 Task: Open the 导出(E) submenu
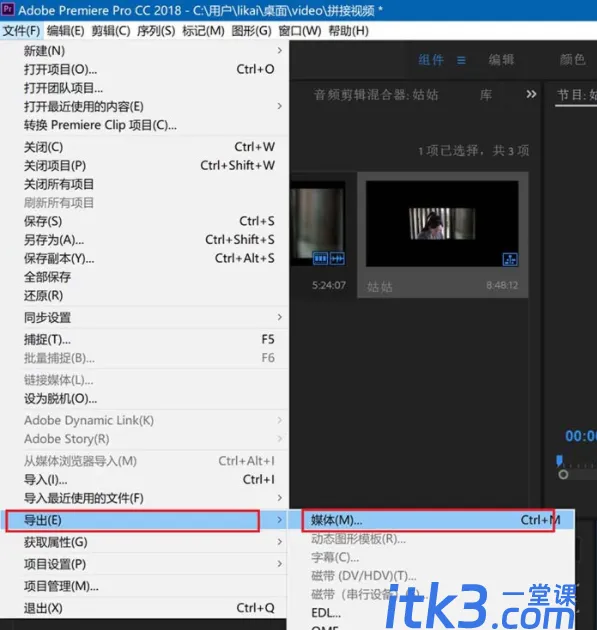145,520
